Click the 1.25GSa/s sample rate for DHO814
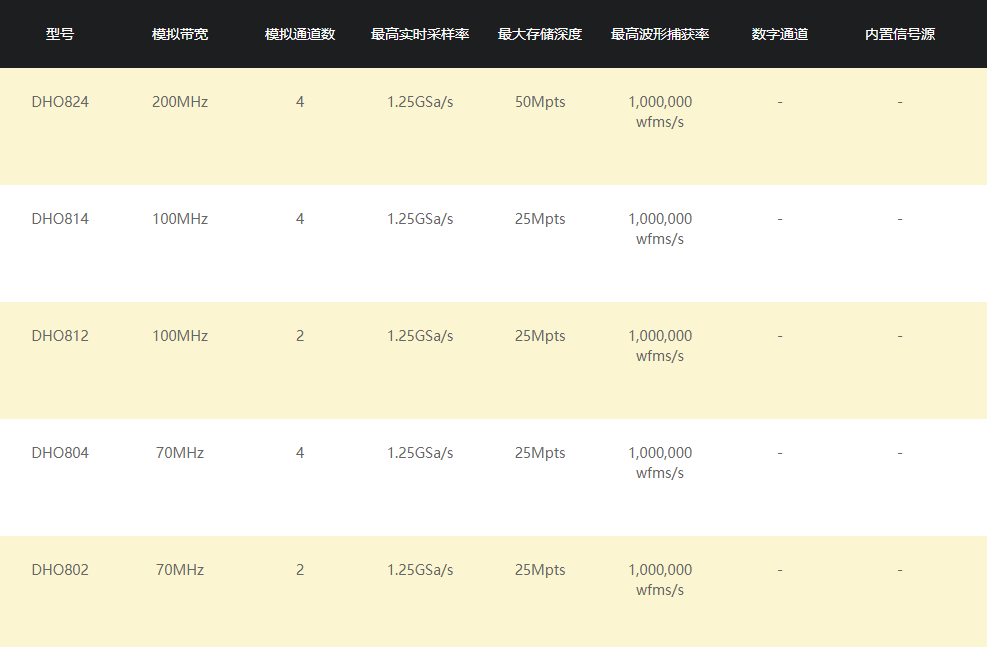The height and width of the screenshot is (647, 987). click(420, 219)
